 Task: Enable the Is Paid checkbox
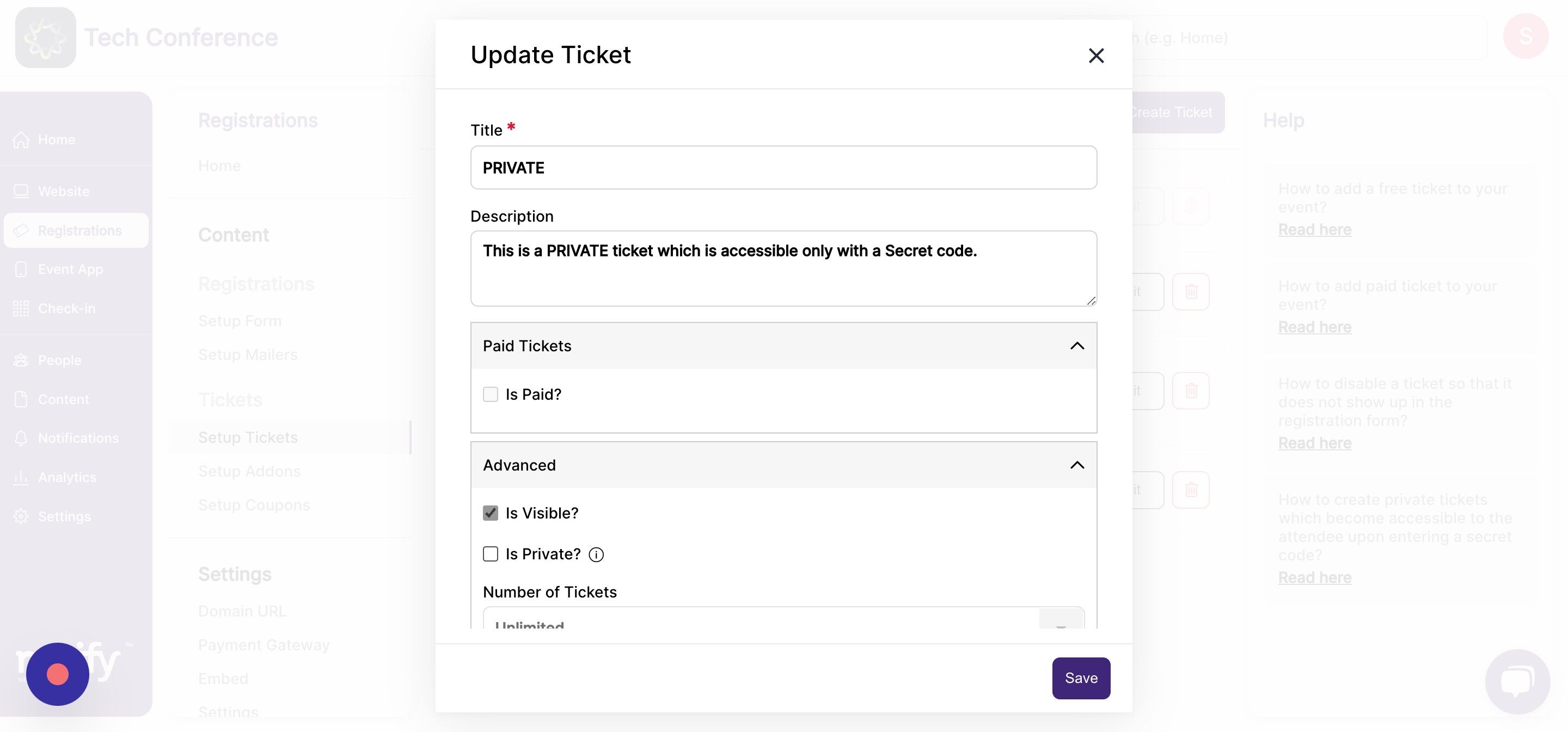point(491,395)
